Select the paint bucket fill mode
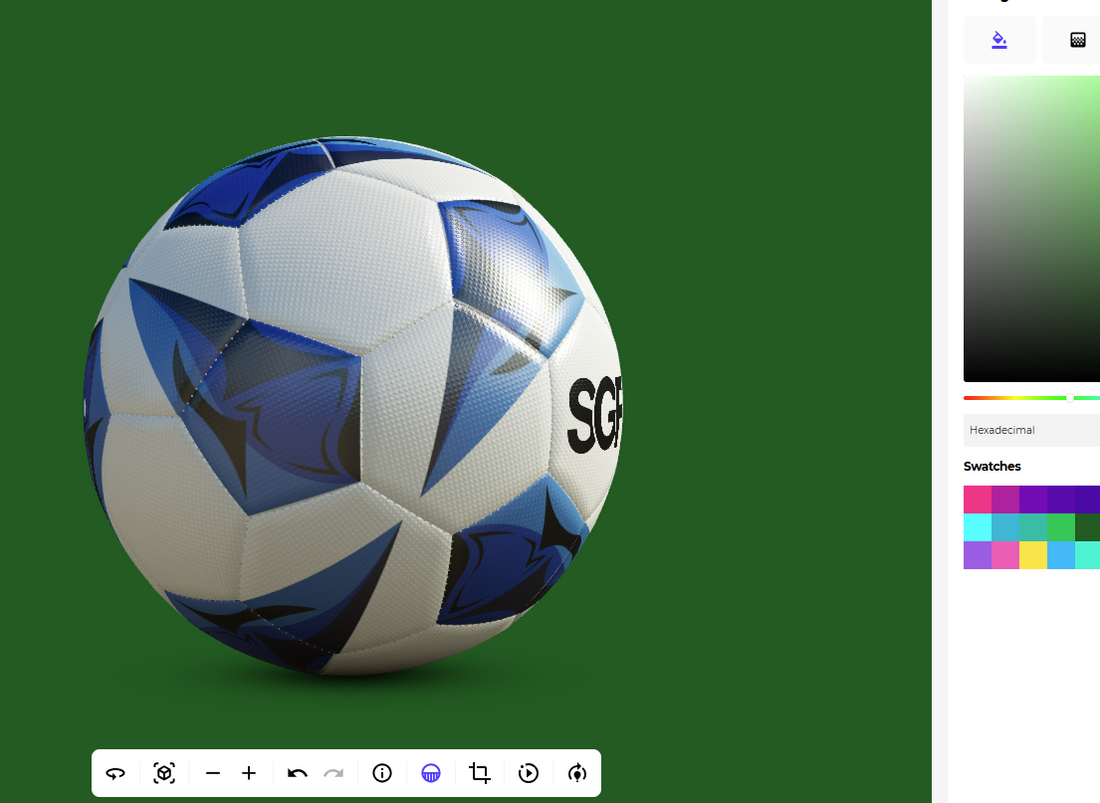 [x=999, y=39]
